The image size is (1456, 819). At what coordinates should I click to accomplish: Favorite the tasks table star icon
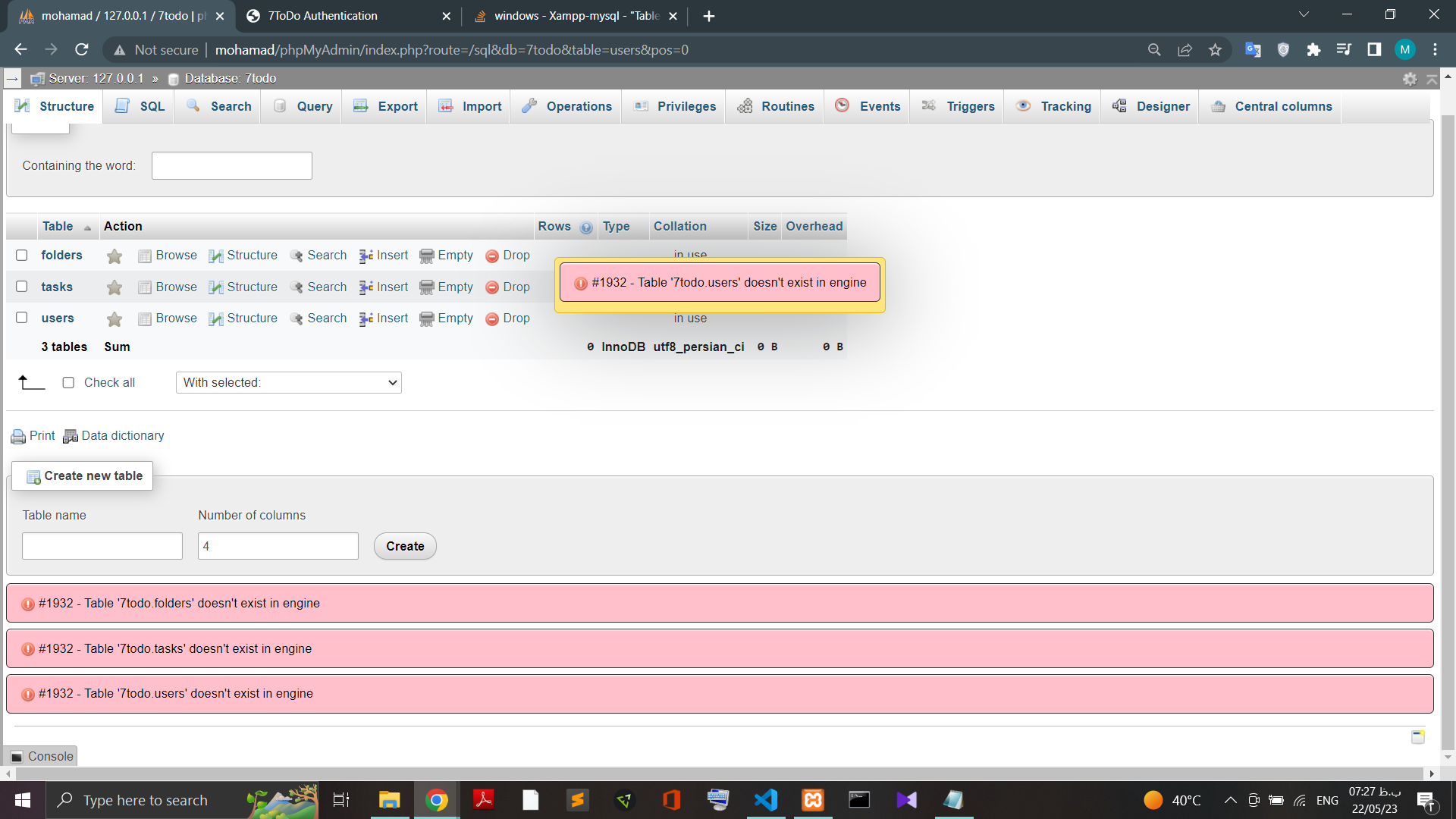115,287
